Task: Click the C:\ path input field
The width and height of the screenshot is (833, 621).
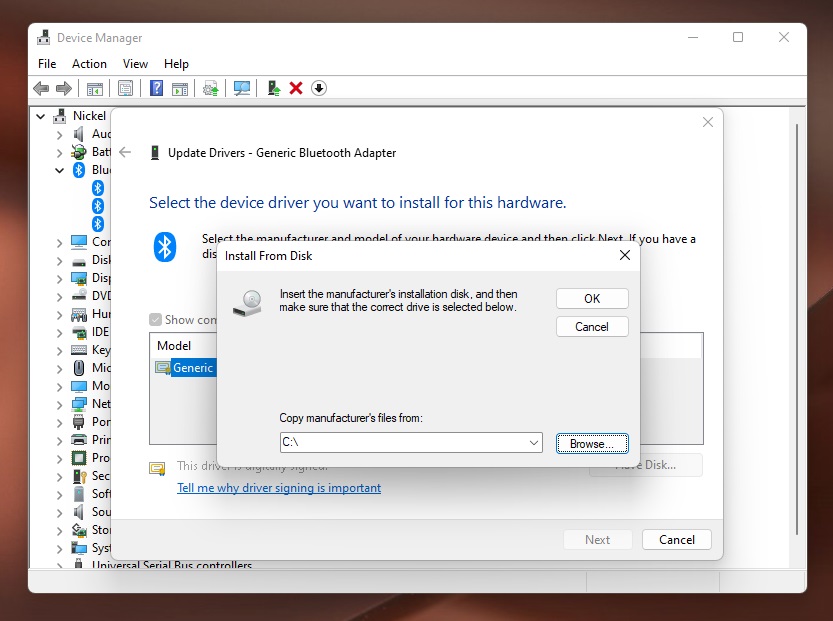Action: pyautogui.click(x=400, y=443)
